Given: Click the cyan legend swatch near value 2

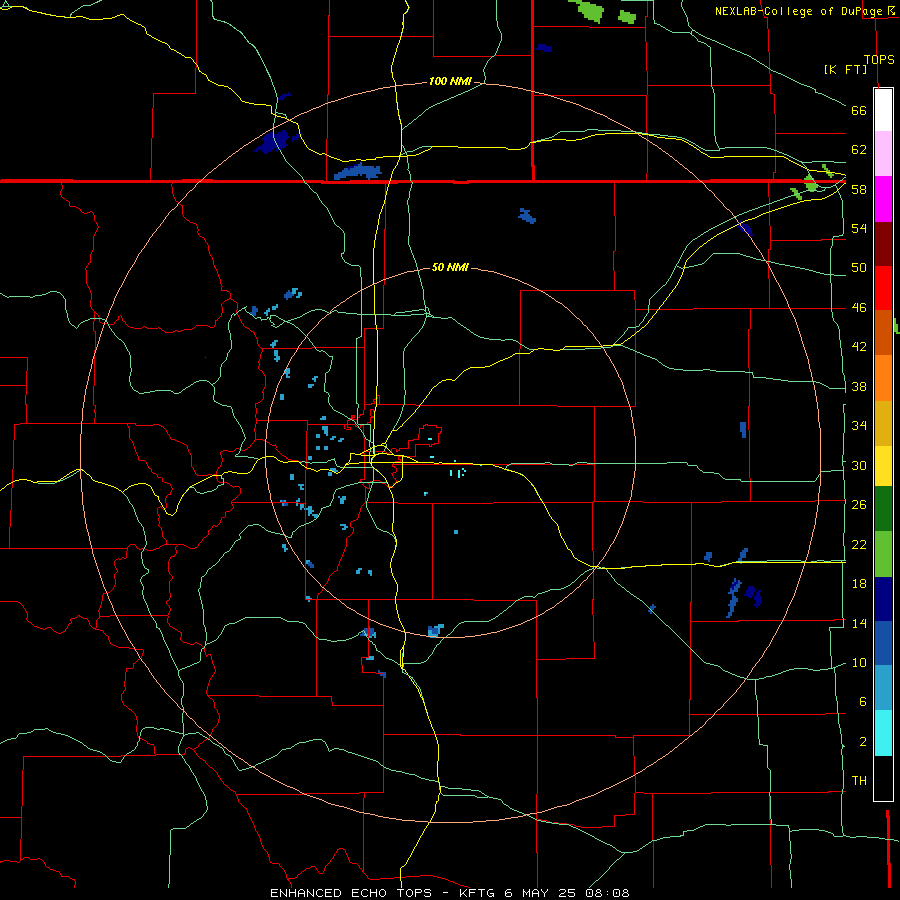Looking at the screenshot, I should click(883, 733).
